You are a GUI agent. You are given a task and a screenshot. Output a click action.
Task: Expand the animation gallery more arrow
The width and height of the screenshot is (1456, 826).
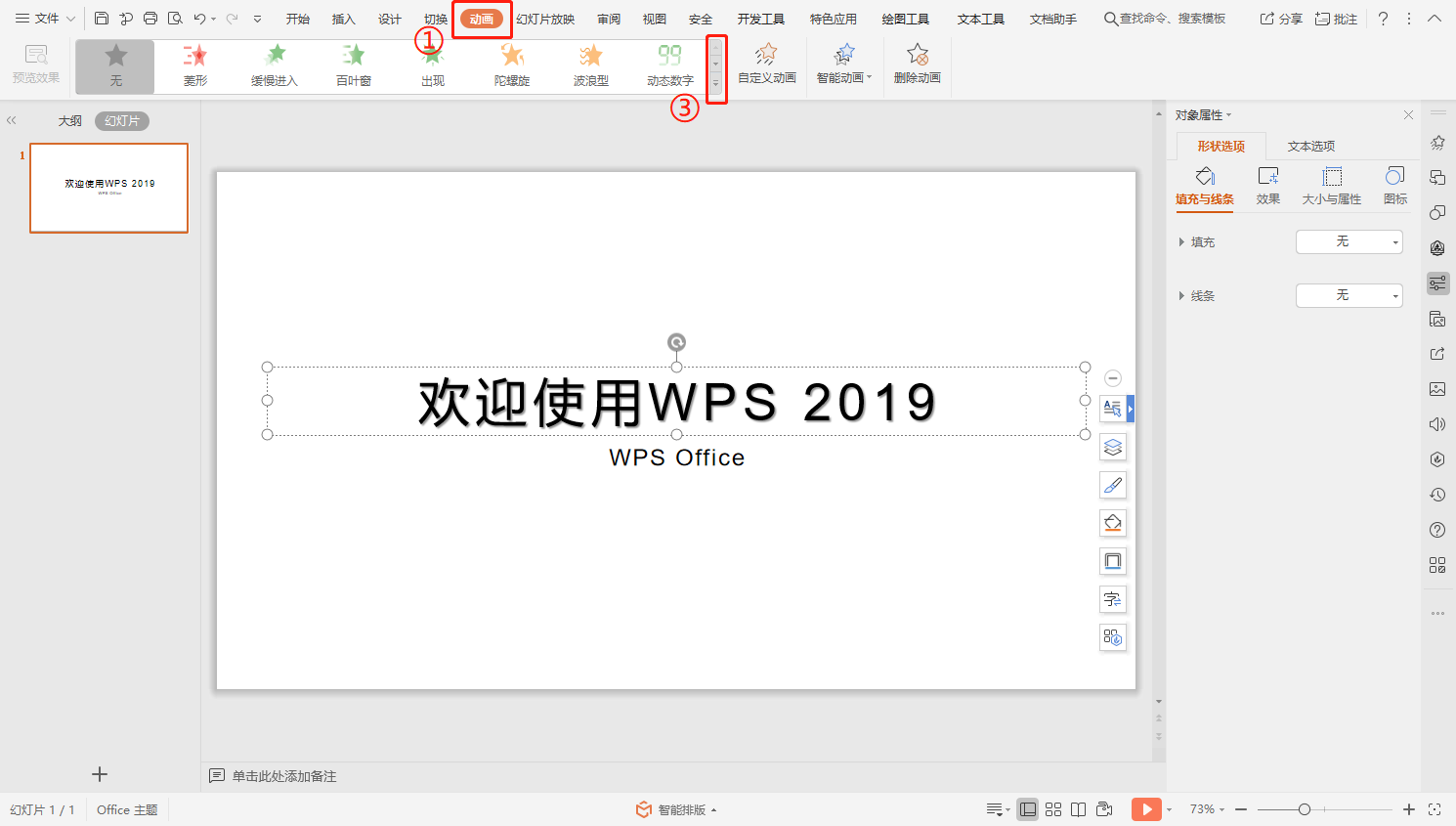click(x=716, y=85)
